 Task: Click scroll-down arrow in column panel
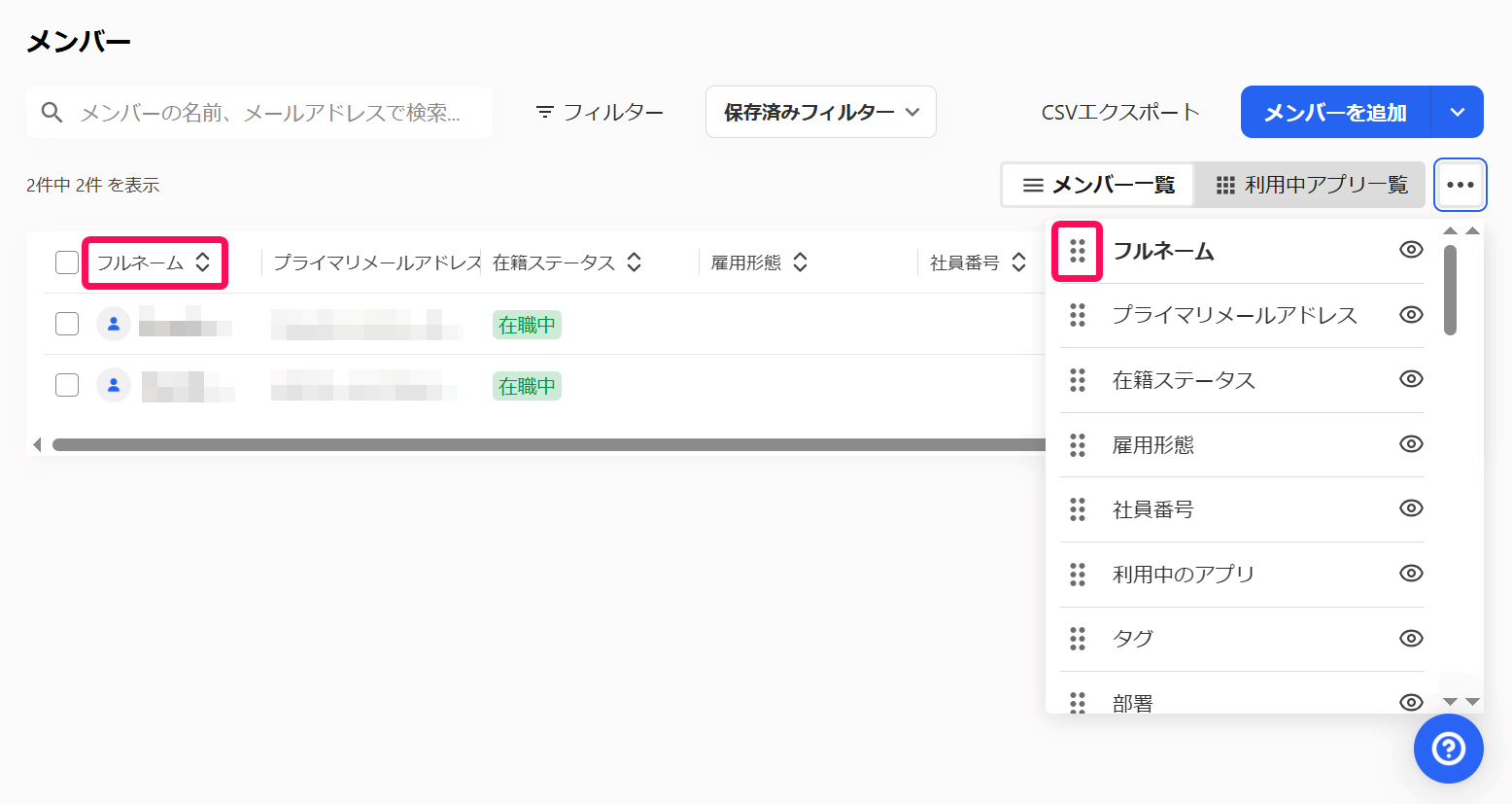[x=1450, y=702]
